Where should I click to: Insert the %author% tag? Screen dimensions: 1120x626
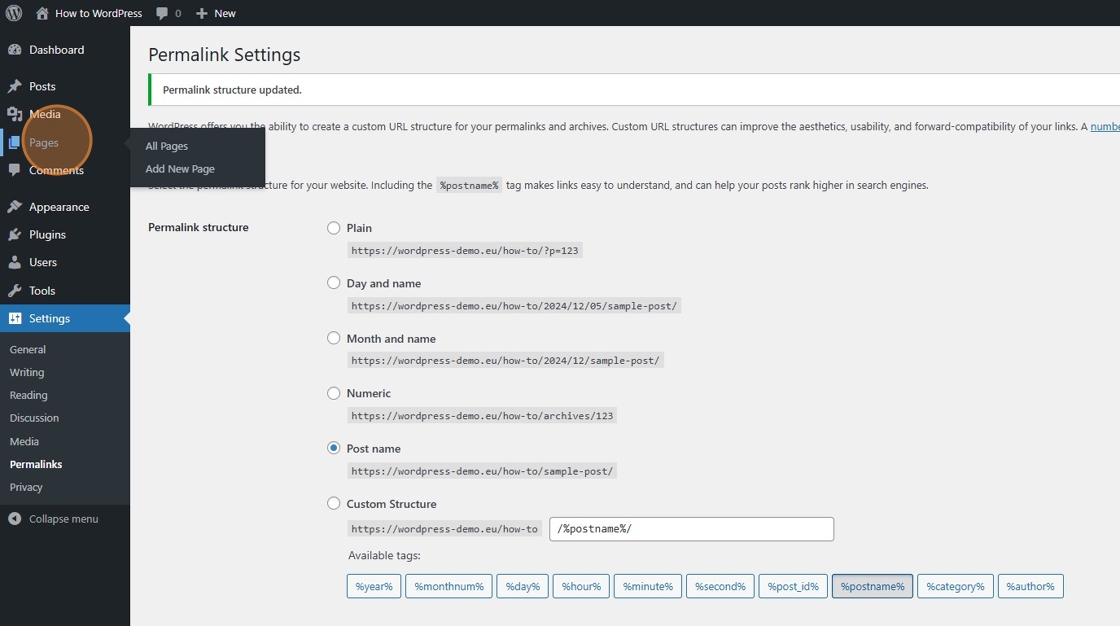(x=1031, y=586)
